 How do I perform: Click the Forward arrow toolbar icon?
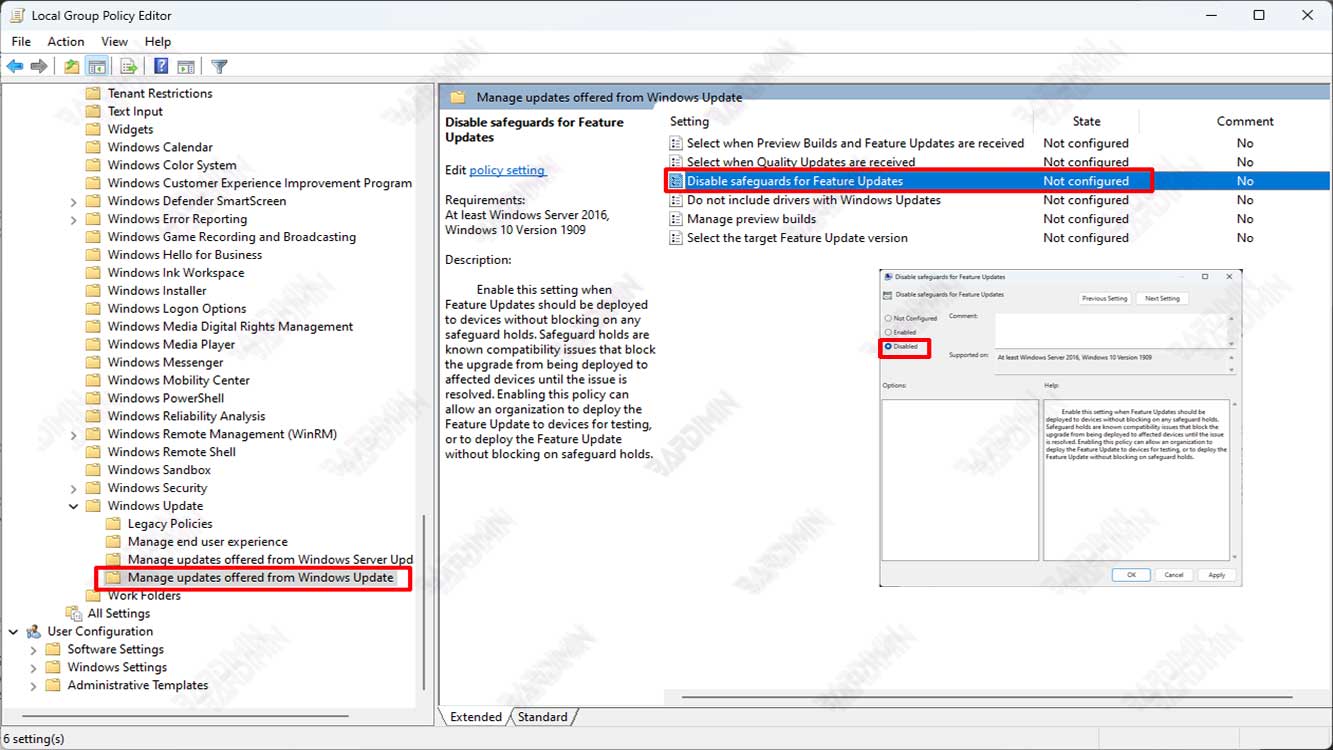39,67
